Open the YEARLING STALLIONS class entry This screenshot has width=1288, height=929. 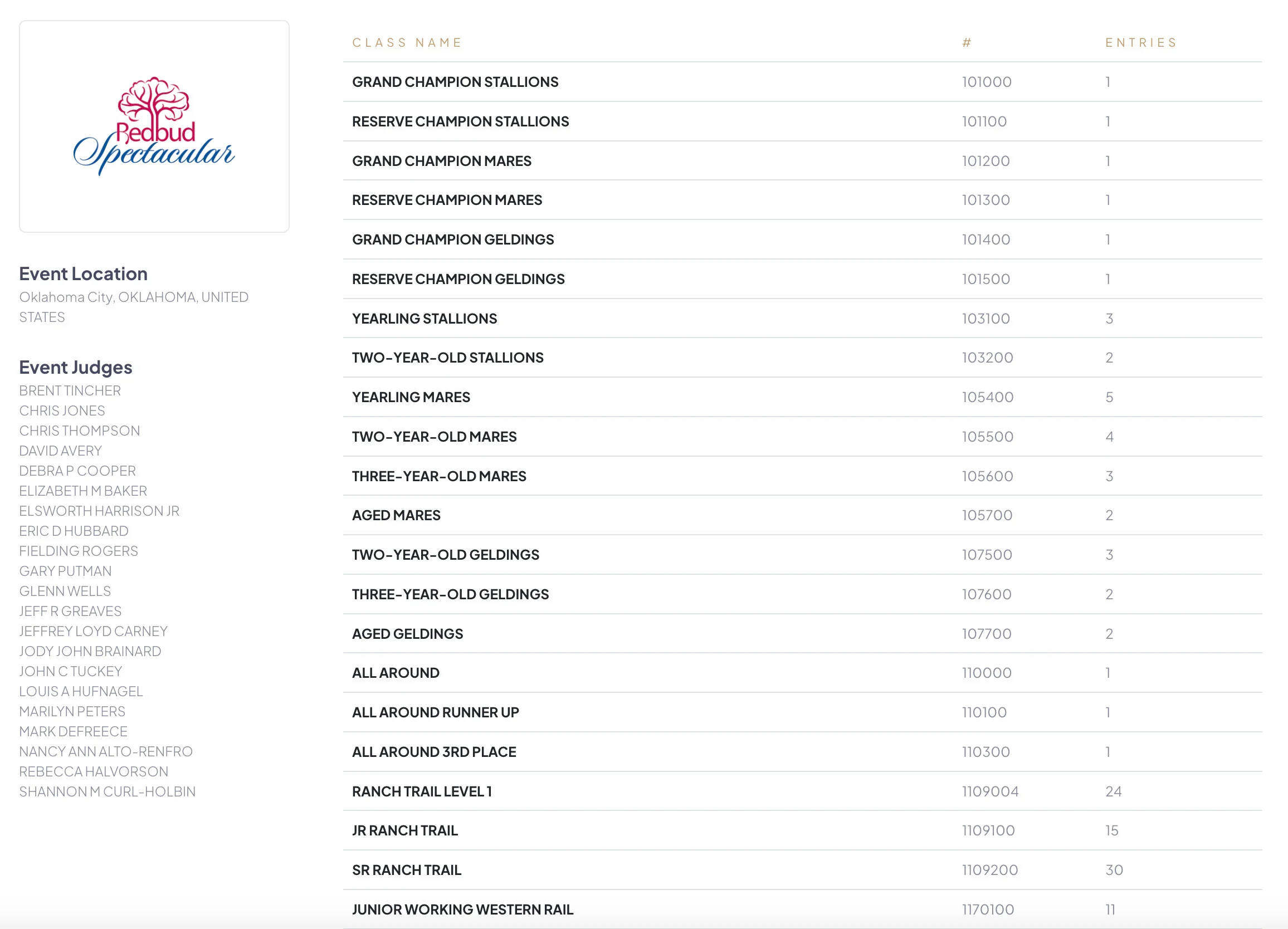[423, 318]
